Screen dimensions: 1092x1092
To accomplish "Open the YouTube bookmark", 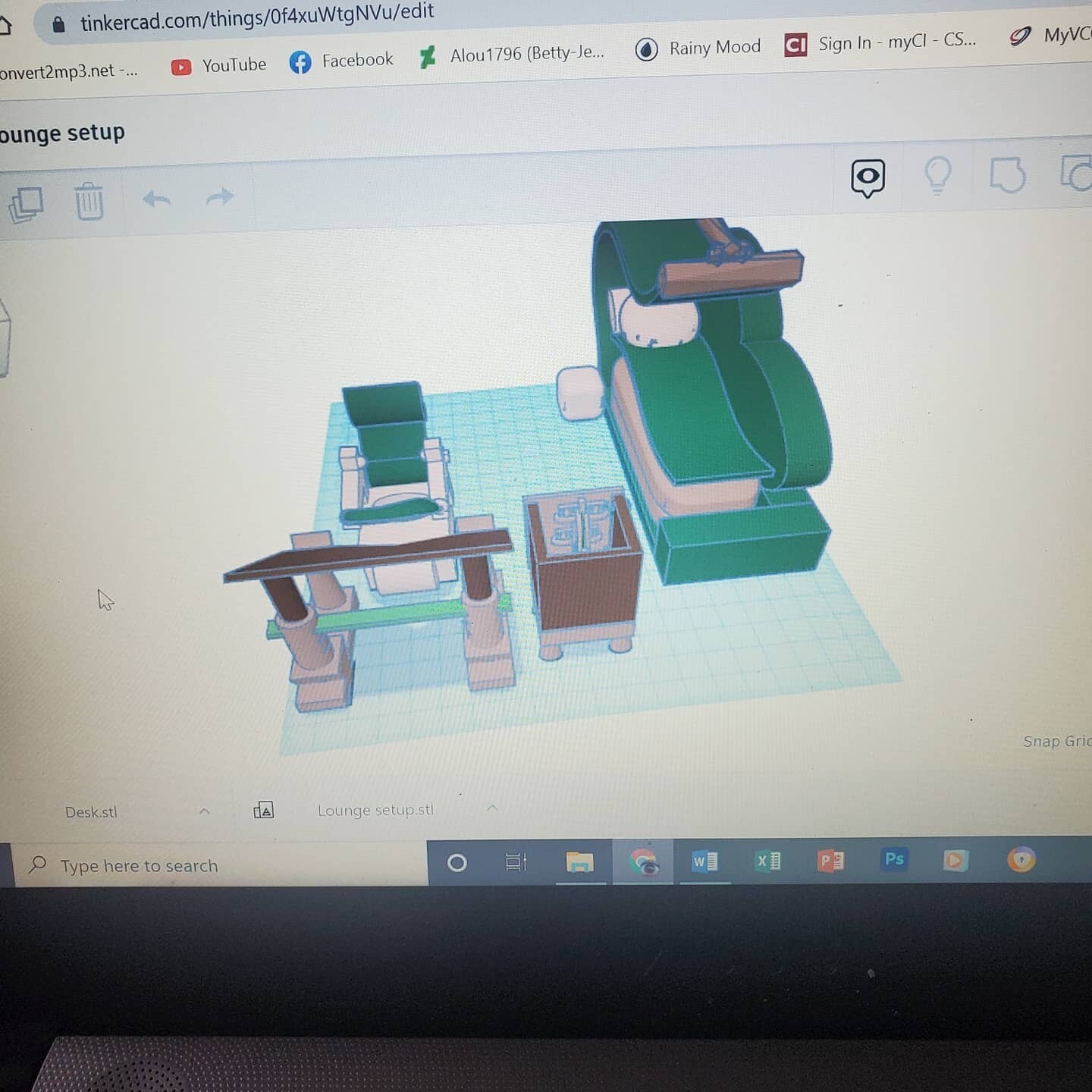I will tap(218, 66).
